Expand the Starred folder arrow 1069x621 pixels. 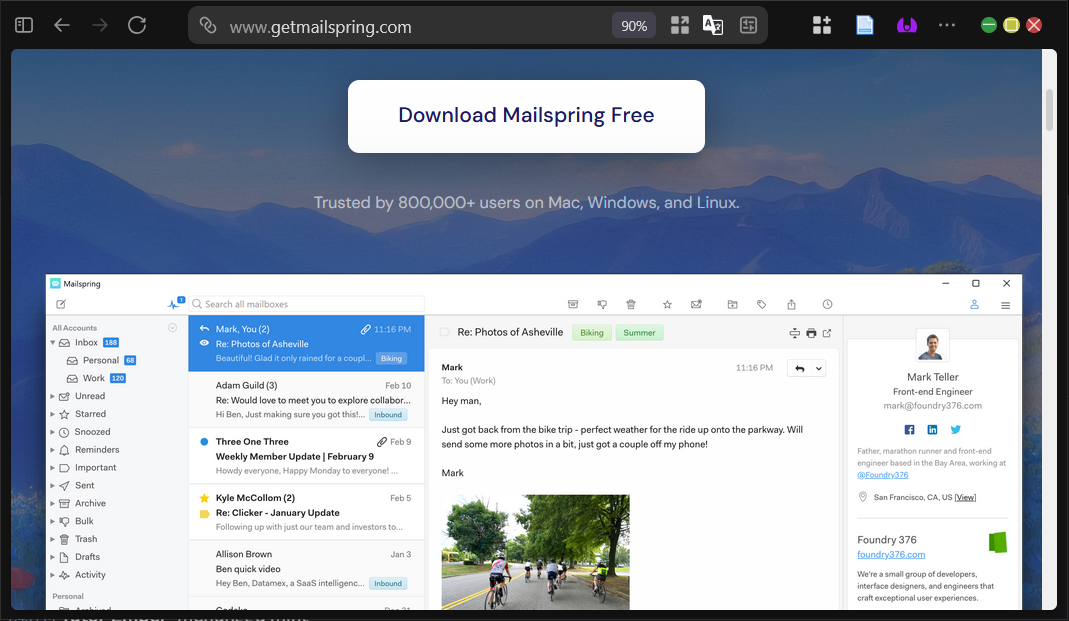point(52,414)
